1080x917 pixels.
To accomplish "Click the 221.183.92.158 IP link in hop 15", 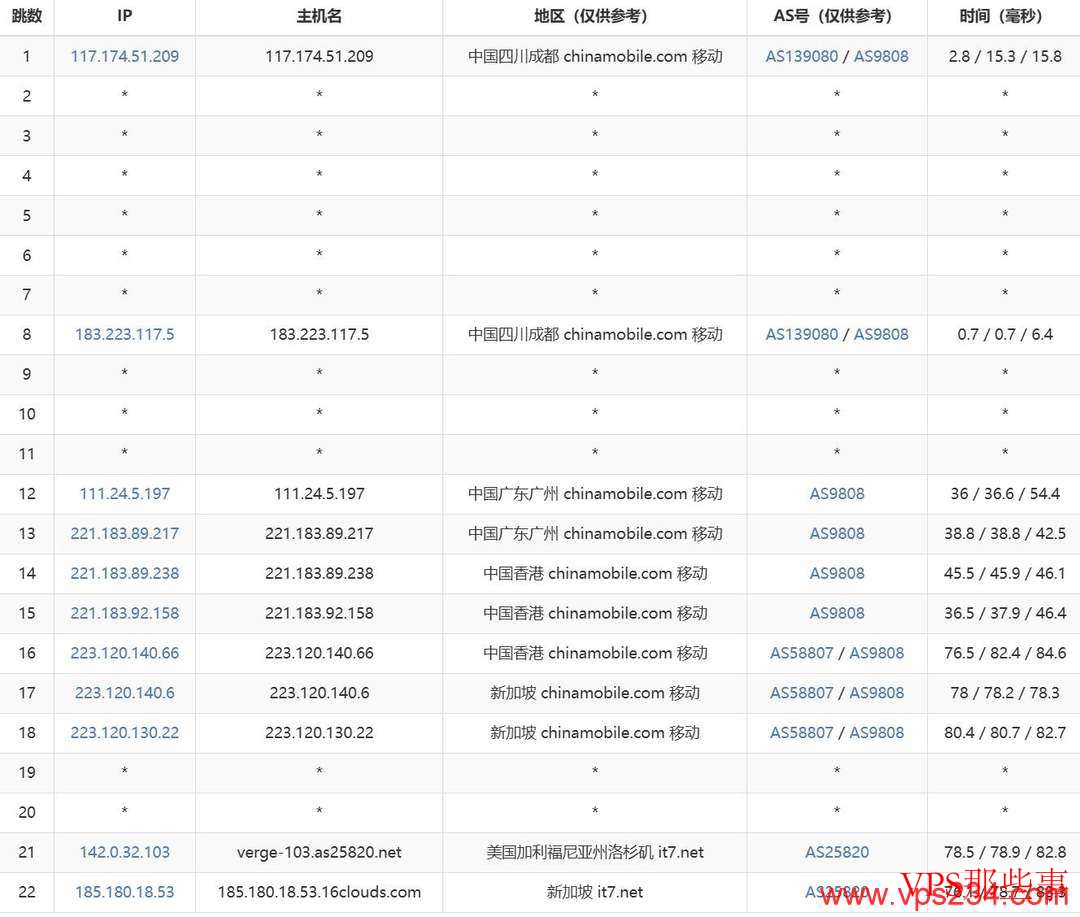I will point(125,614).
